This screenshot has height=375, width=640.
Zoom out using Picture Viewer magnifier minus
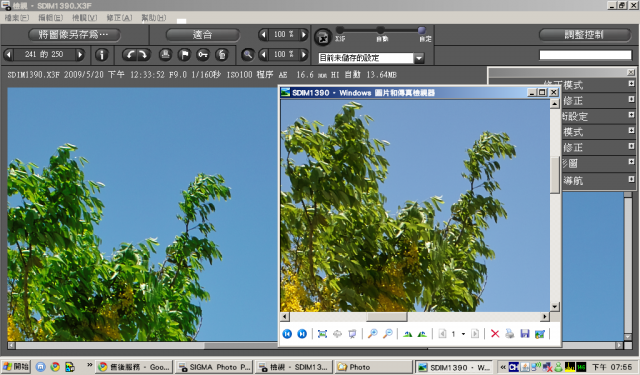[387, 334]
